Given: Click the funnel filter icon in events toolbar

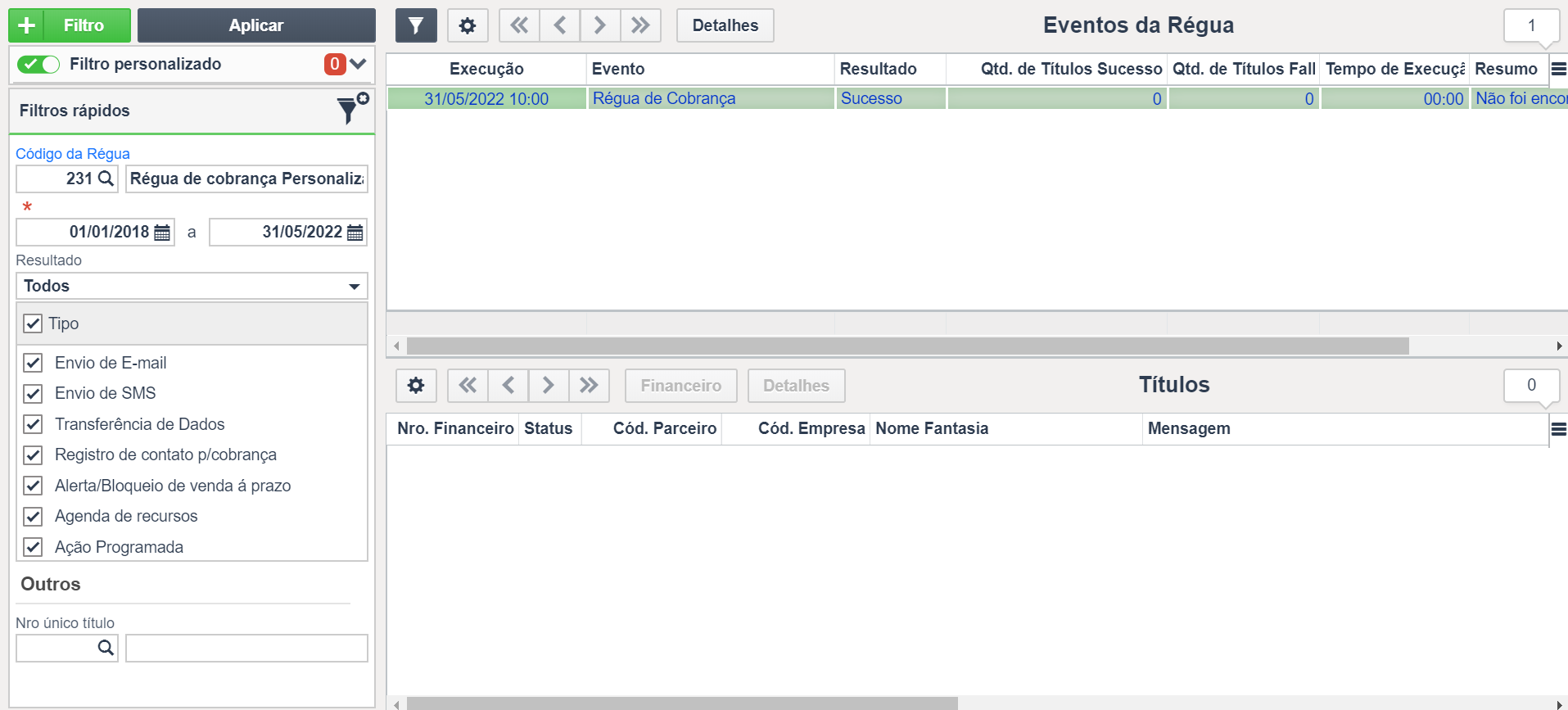Looking at the screenshot, I should coord(416,25).
